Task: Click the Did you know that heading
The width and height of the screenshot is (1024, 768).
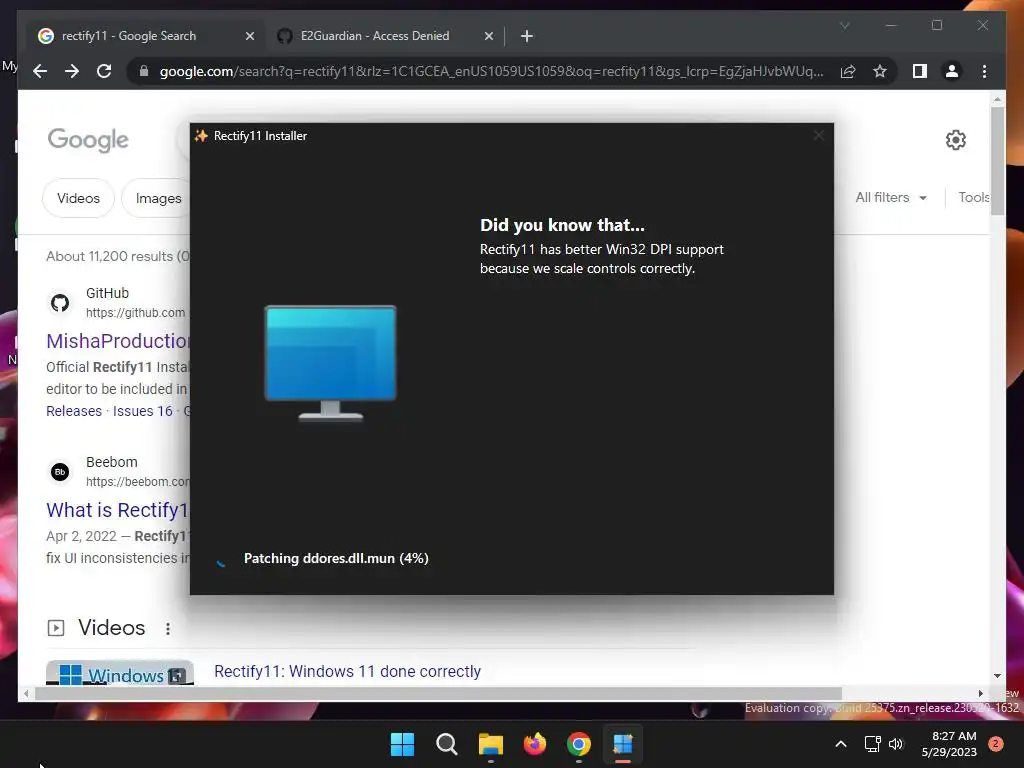Action: click(562, 225)
